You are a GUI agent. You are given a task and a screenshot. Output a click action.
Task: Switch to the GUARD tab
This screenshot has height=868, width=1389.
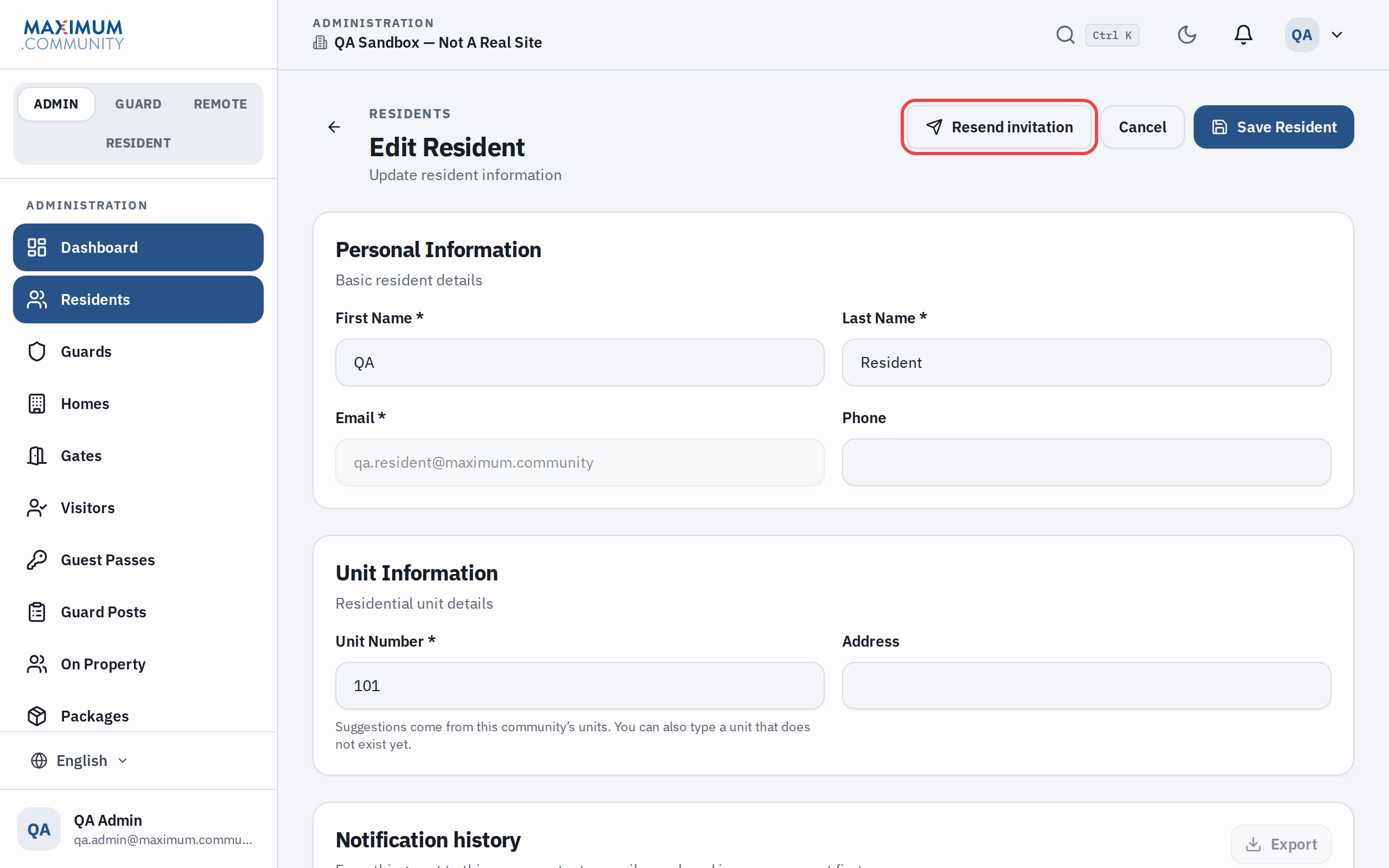tap(138, 104)
